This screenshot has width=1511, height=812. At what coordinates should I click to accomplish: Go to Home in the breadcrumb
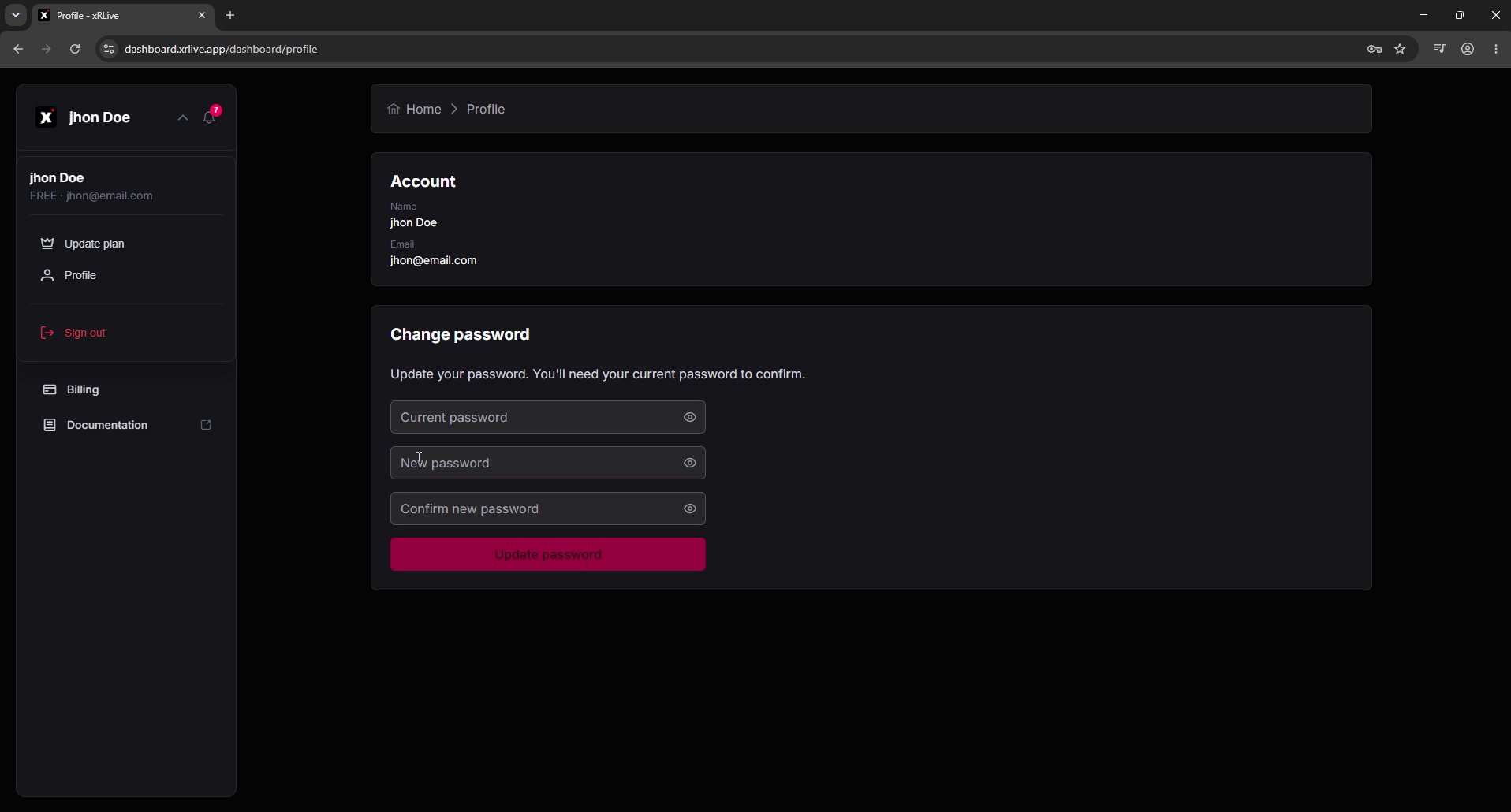tap(414, 109)
